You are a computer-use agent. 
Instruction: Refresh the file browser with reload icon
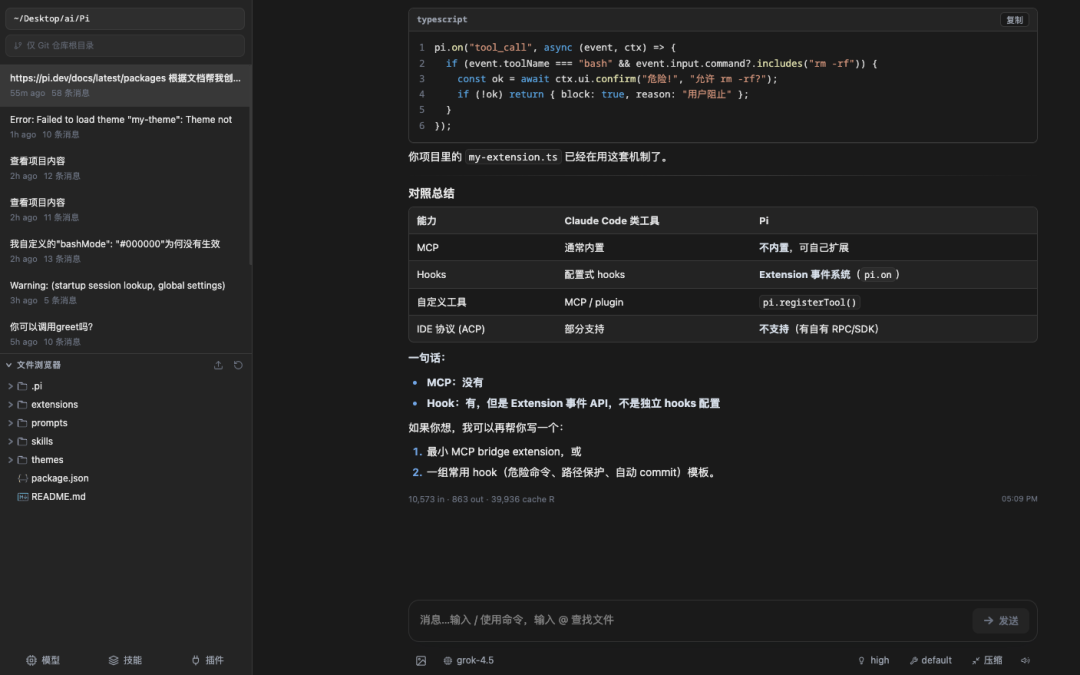click(238, 365)
